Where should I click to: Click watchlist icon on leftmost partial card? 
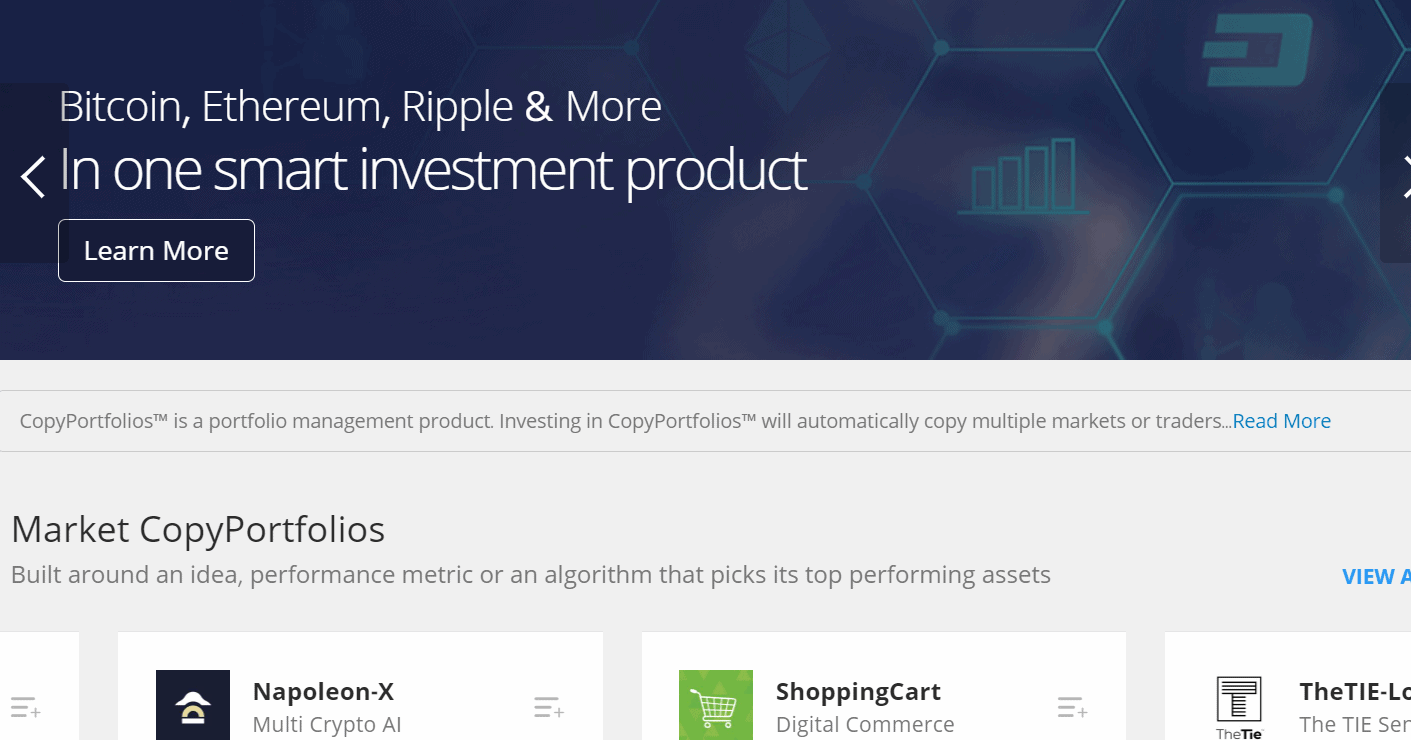(x=25, y=708)
